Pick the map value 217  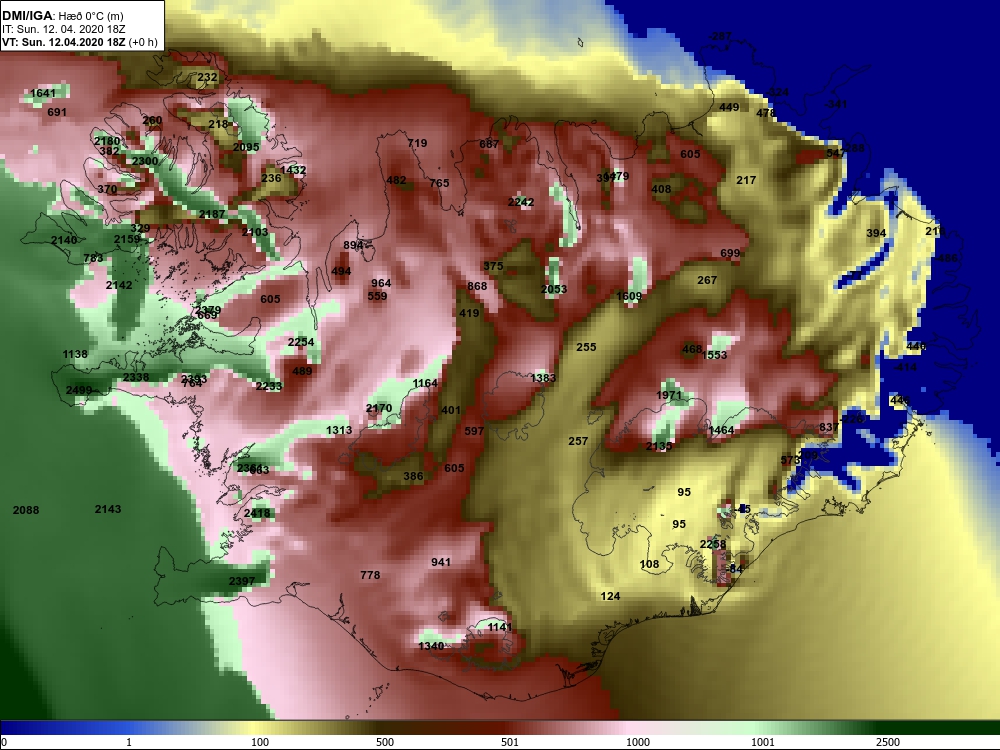tap(746, 180)
